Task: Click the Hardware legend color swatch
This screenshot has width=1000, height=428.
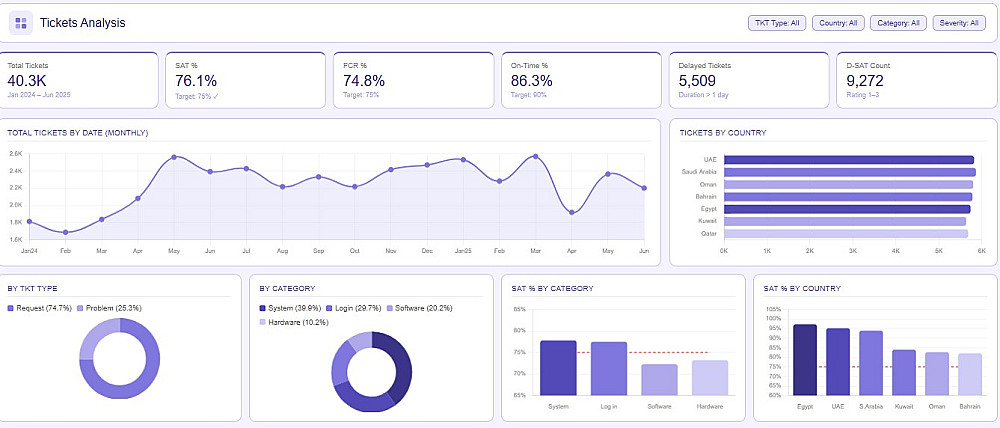Action: 263,322
